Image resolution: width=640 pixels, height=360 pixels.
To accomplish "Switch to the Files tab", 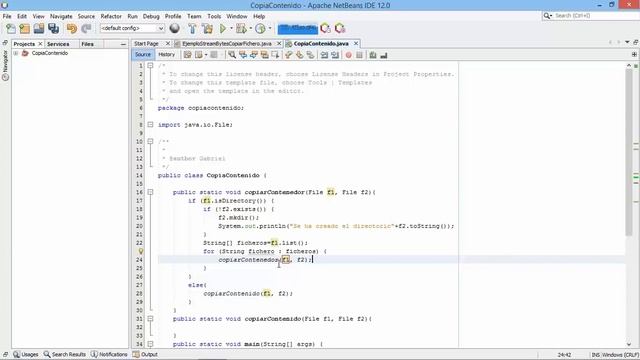I will coord(87,44).
